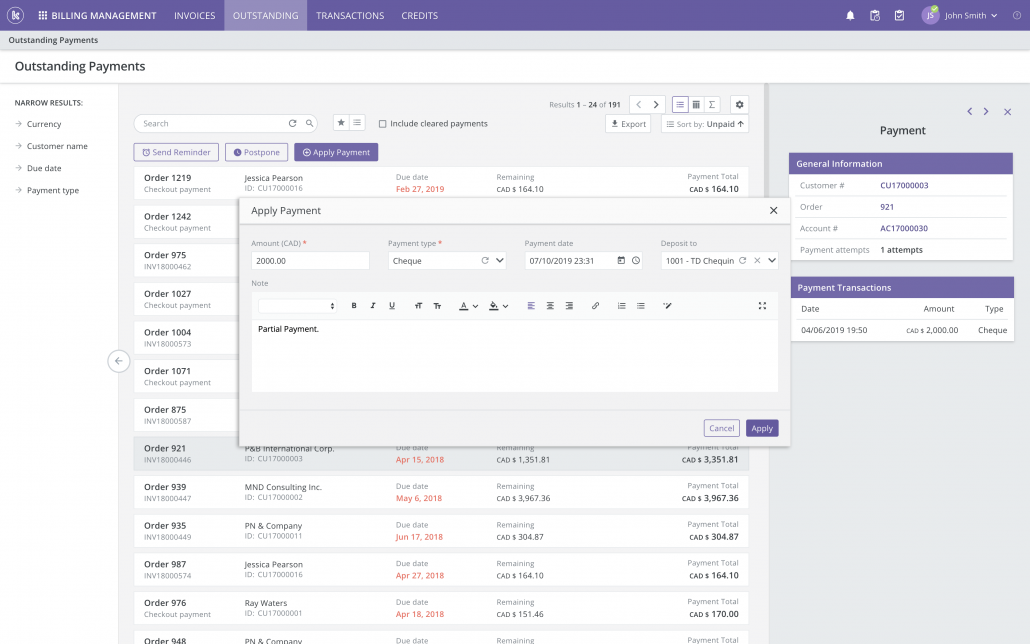The image size is (1030, 644).
Task: Open the Invoices tab
Action: click(x=194, y=15)
